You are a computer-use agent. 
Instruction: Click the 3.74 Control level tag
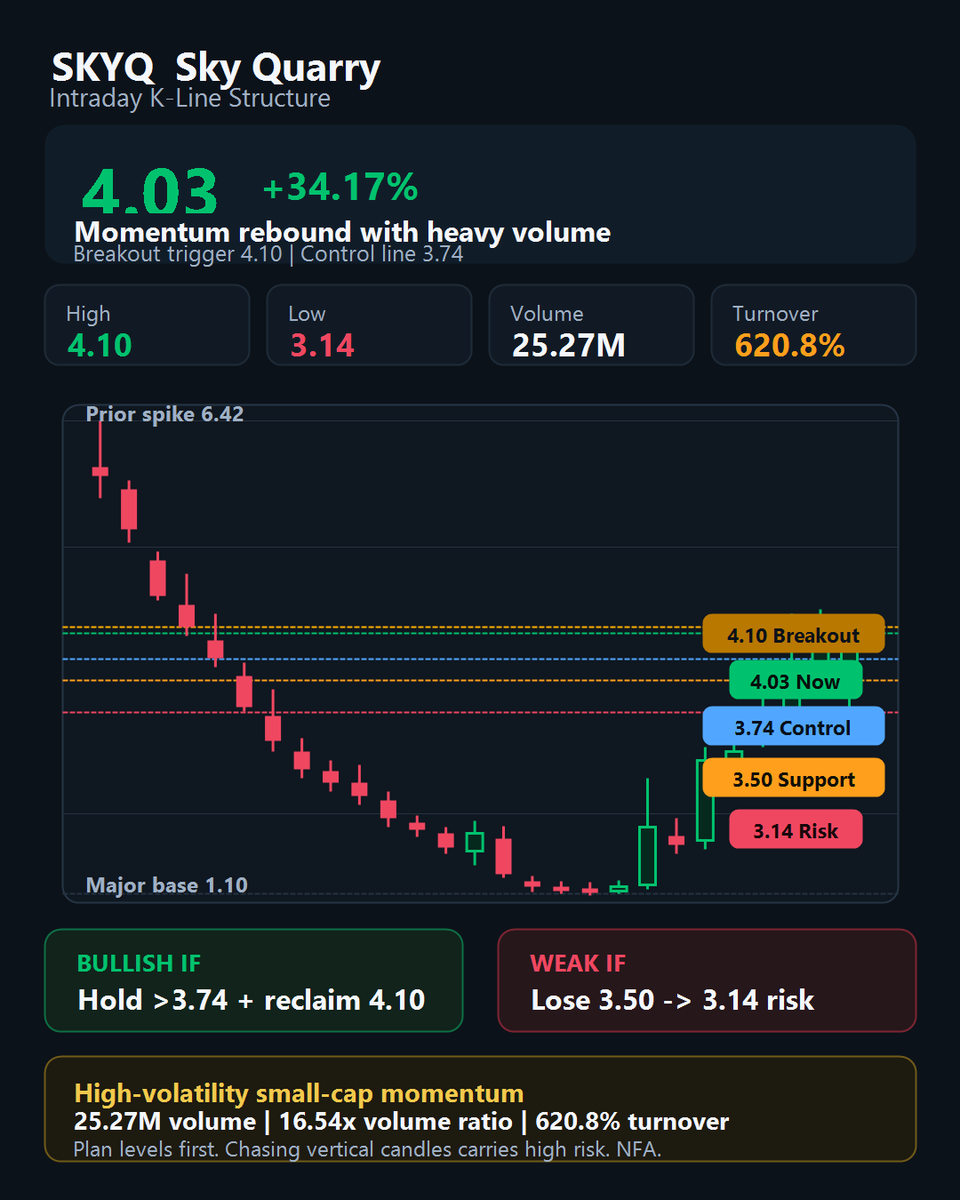pyautogui.click(x=794, y=726)
